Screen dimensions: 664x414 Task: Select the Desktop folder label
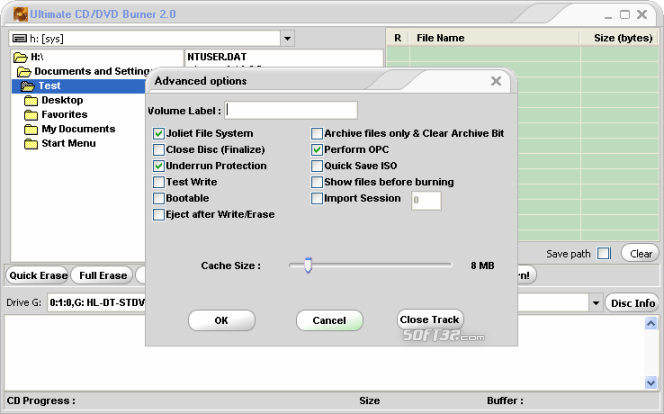click(x=62, y=100)
